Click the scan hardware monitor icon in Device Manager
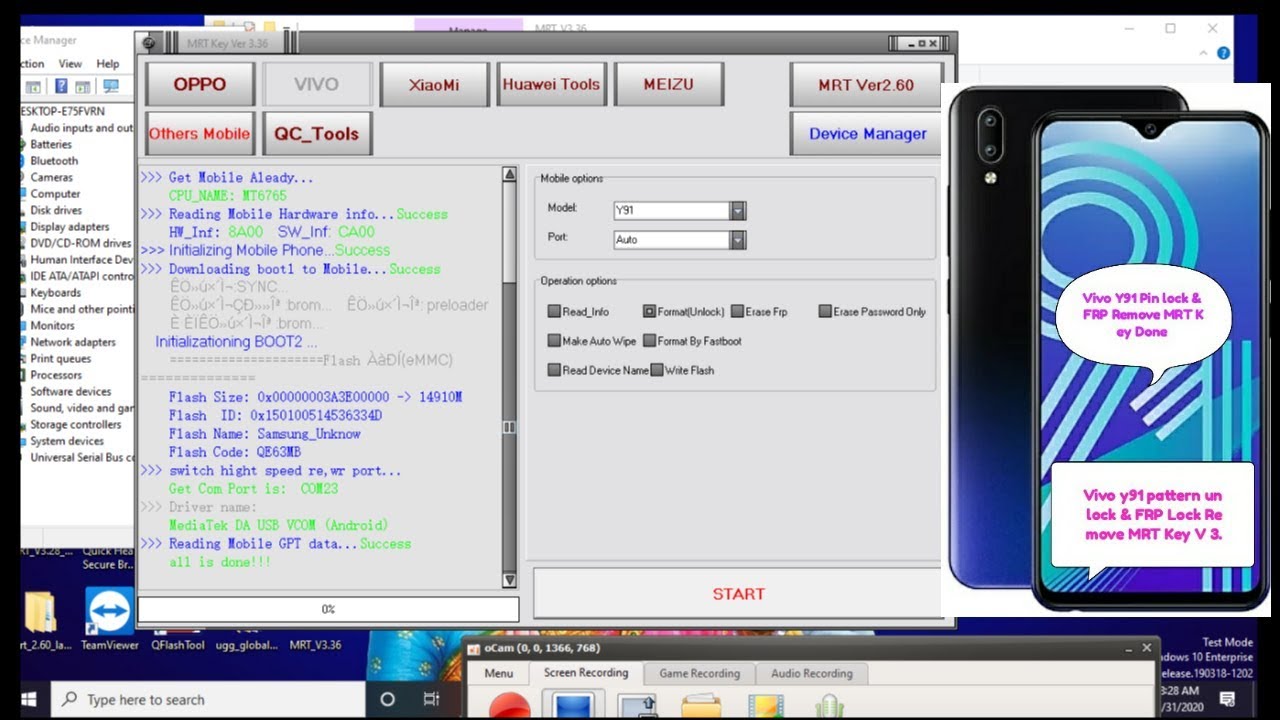The width and height of the screenshot is (1280, 720). coord(110,87)
